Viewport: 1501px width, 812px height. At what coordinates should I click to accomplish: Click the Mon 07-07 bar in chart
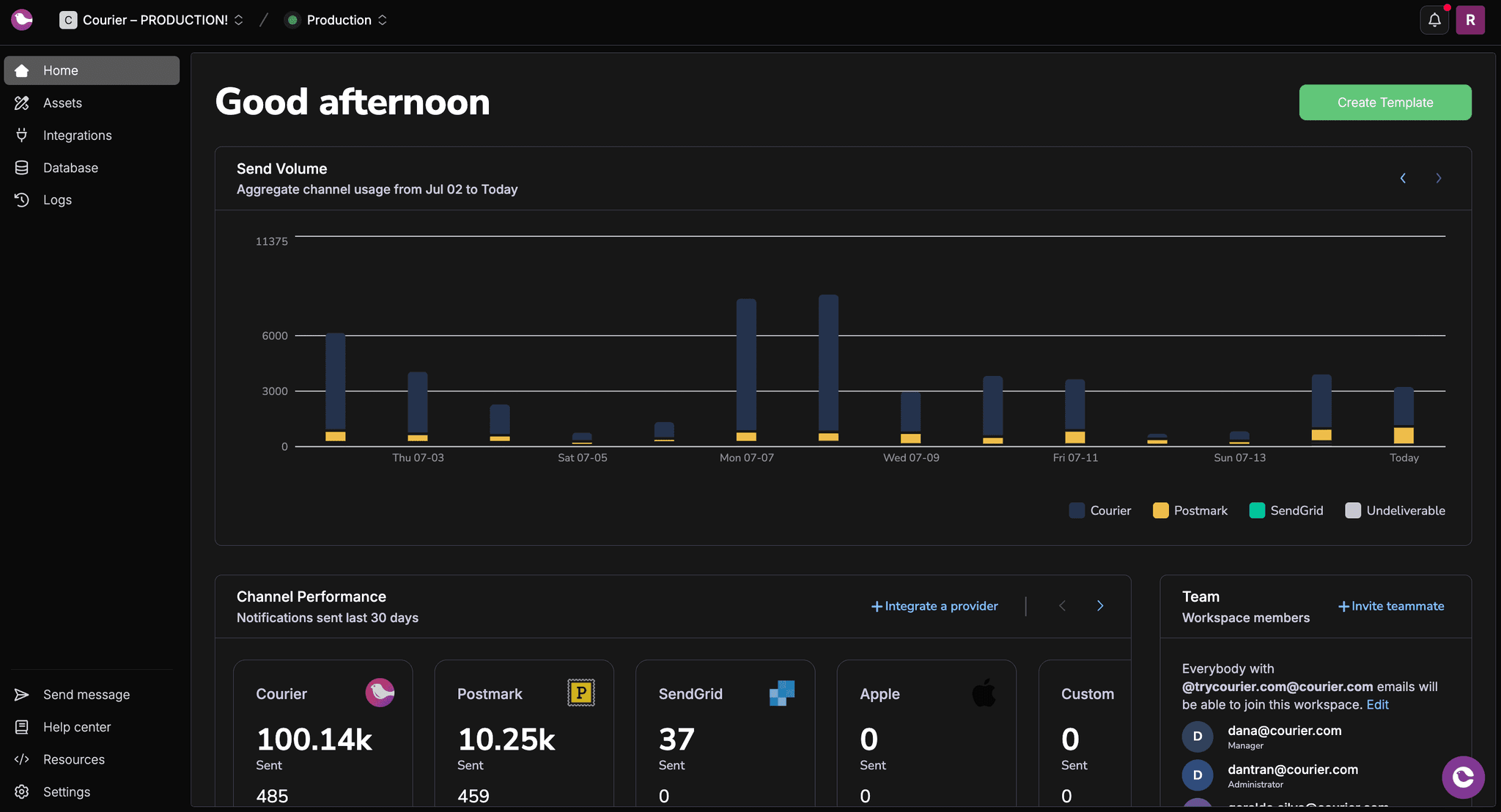click(x=746, y=370)
